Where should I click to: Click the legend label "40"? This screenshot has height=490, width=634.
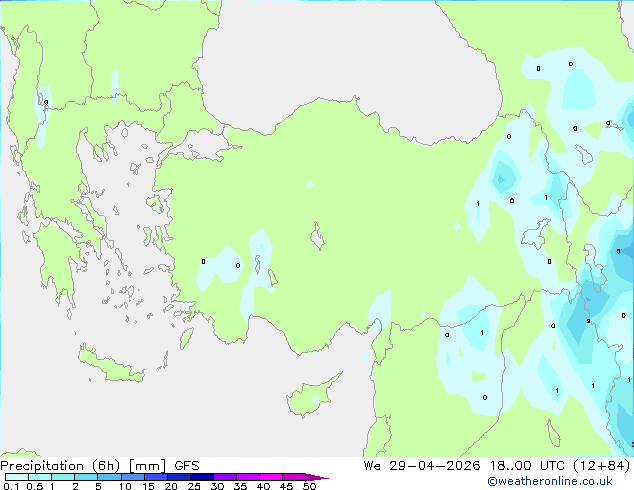point(263,486)
